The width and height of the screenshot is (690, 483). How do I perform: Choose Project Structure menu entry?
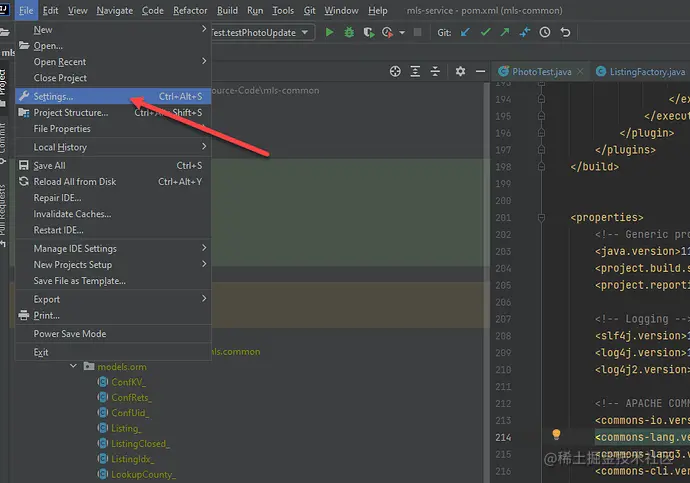114,113
